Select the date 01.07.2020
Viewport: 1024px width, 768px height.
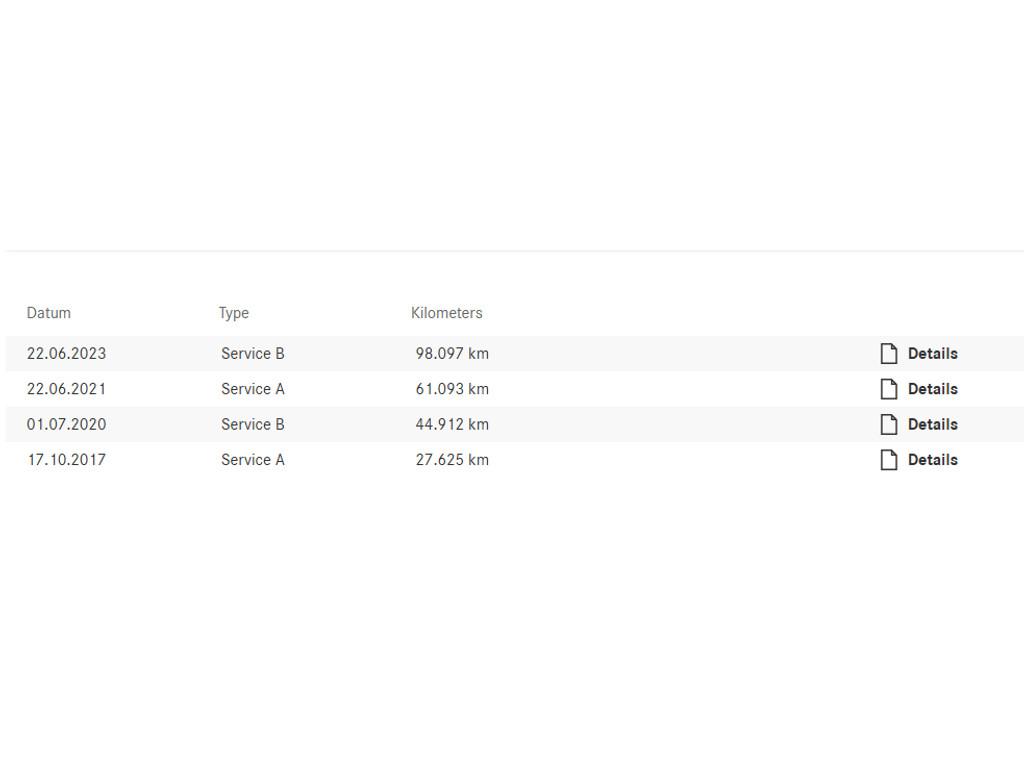click(66, 424)
